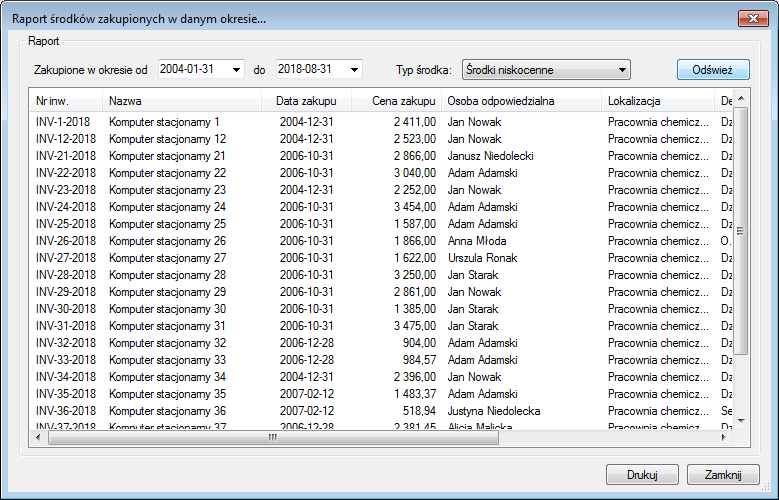Click the horizontal scrollbar right arrow
The width and height of the screenshot is (779, 500).
pos(724,437)
